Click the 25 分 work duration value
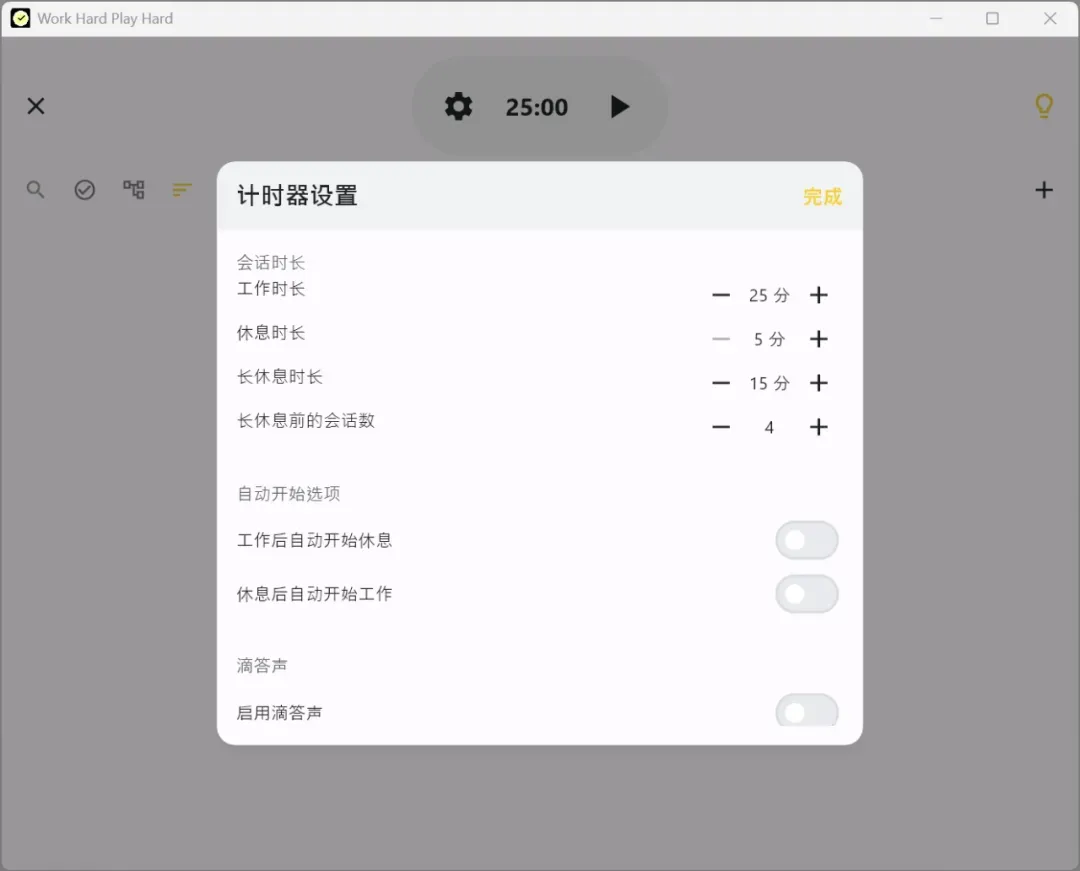 point(769,295)
